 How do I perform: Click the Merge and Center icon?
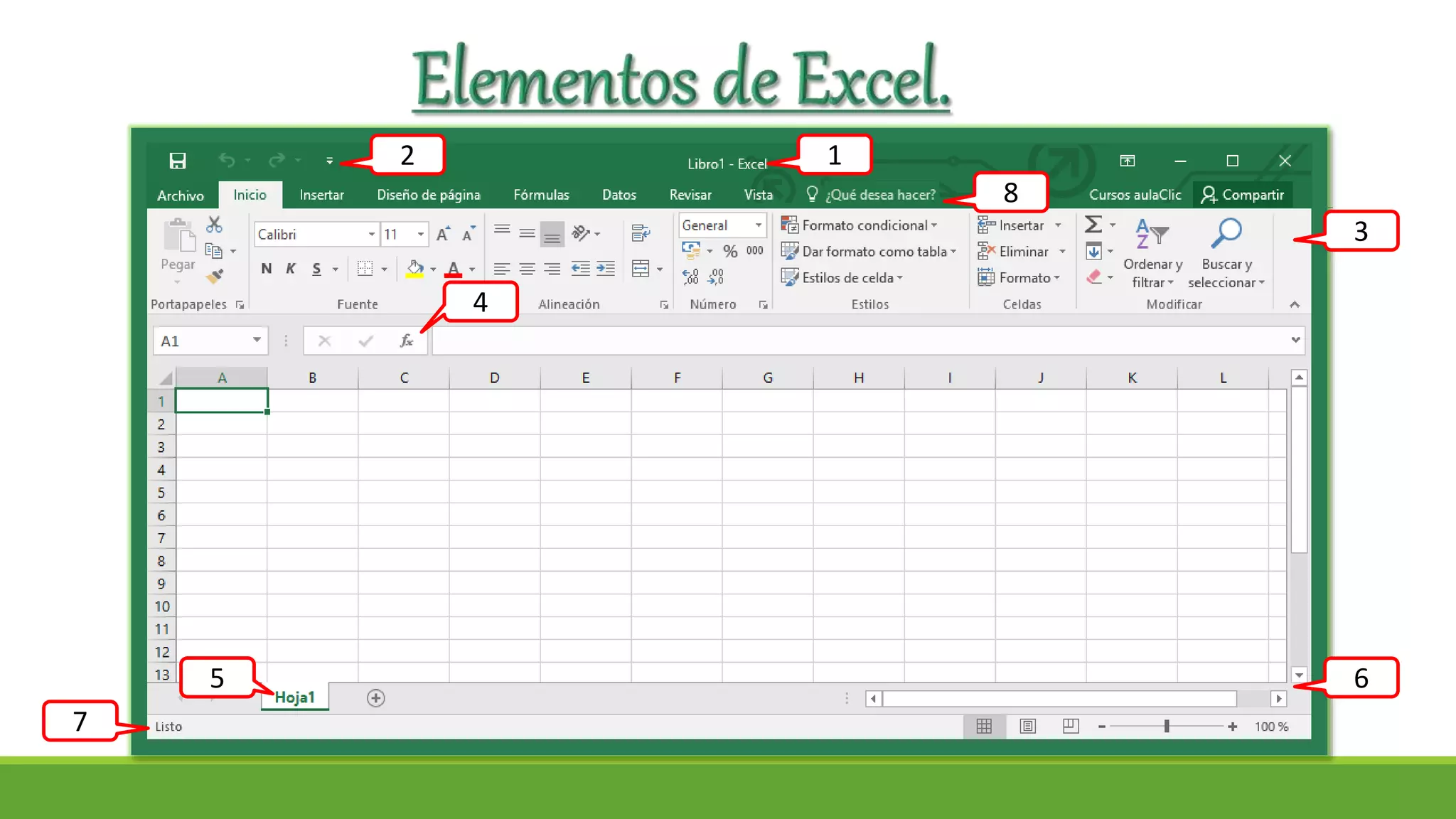(641, 269)
